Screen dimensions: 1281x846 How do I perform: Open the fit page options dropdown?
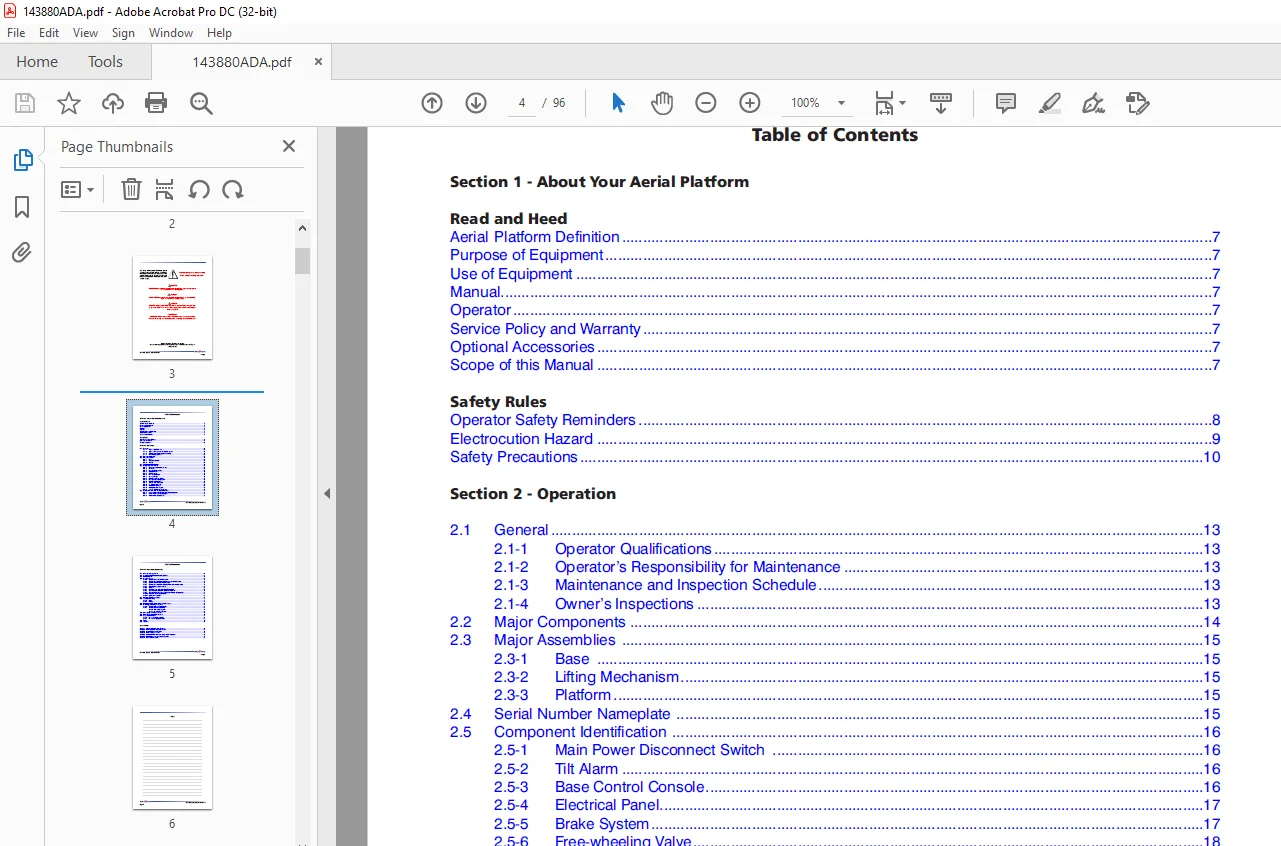(x=890, y=103)
